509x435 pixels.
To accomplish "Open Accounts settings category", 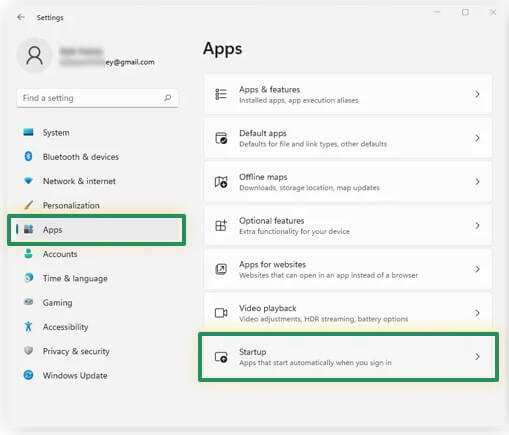I will (x=97, y=254).
